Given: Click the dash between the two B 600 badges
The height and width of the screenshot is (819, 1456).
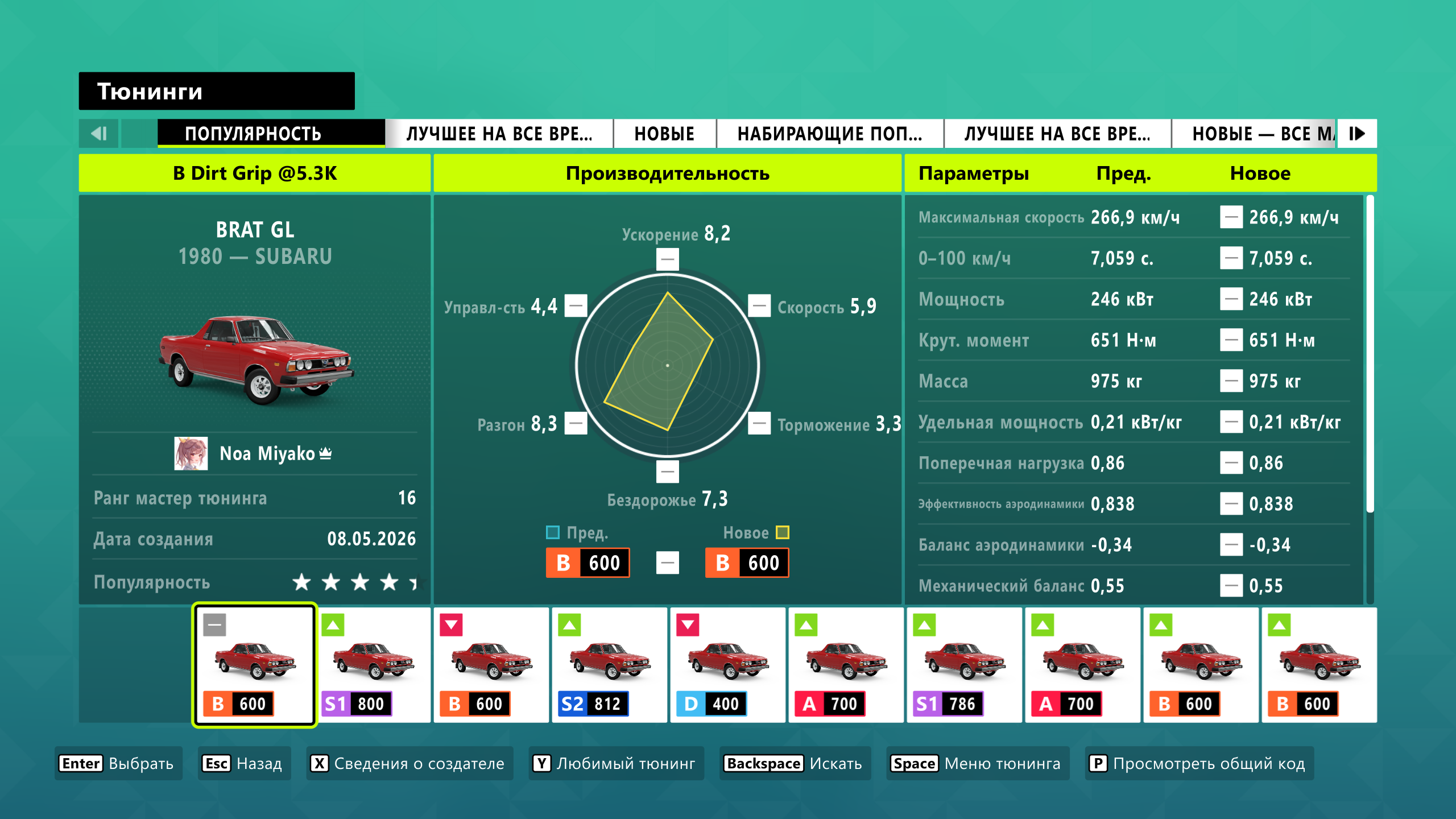Looking at the screenshot, I should (x=667, y=563).
